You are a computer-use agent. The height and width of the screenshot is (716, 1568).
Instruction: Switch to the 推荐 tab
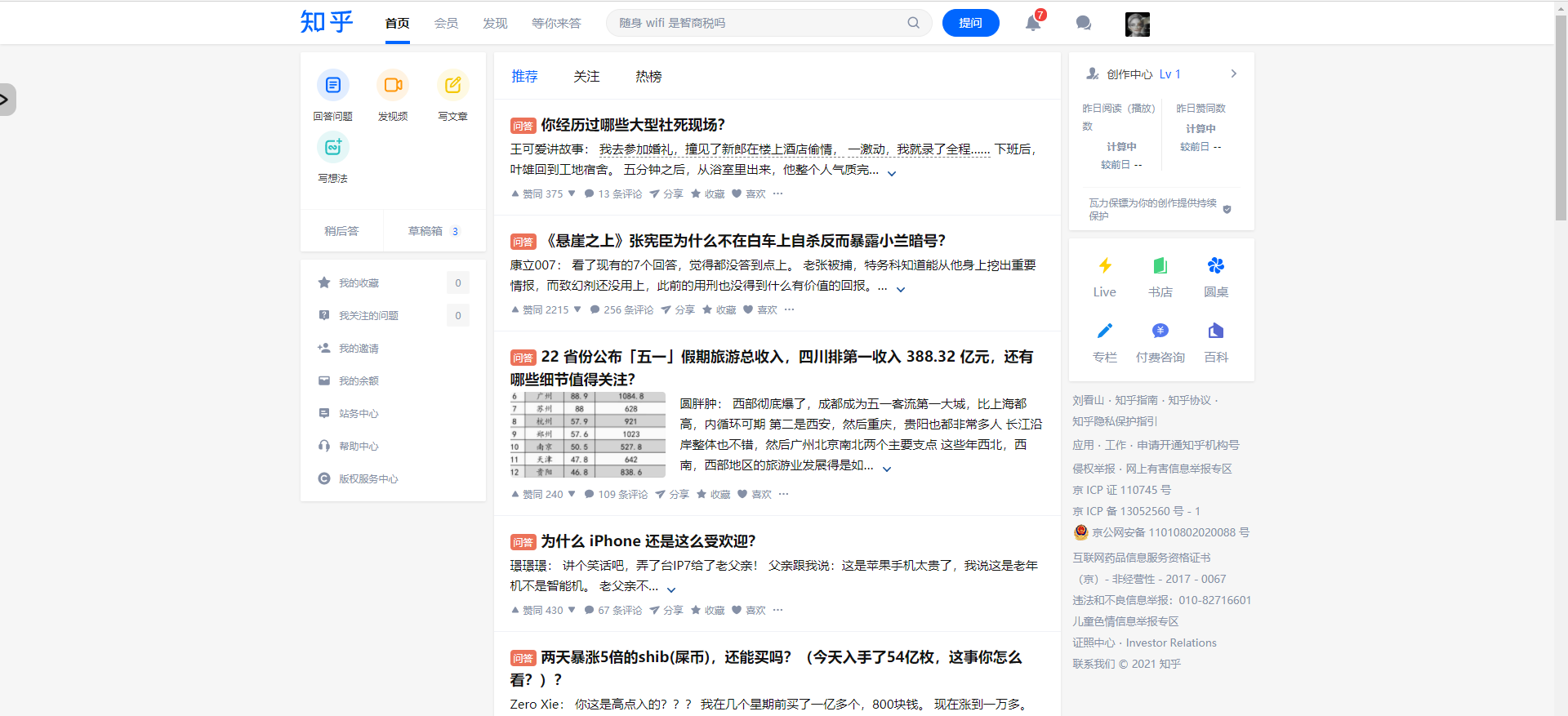click(x=524, y=76)
